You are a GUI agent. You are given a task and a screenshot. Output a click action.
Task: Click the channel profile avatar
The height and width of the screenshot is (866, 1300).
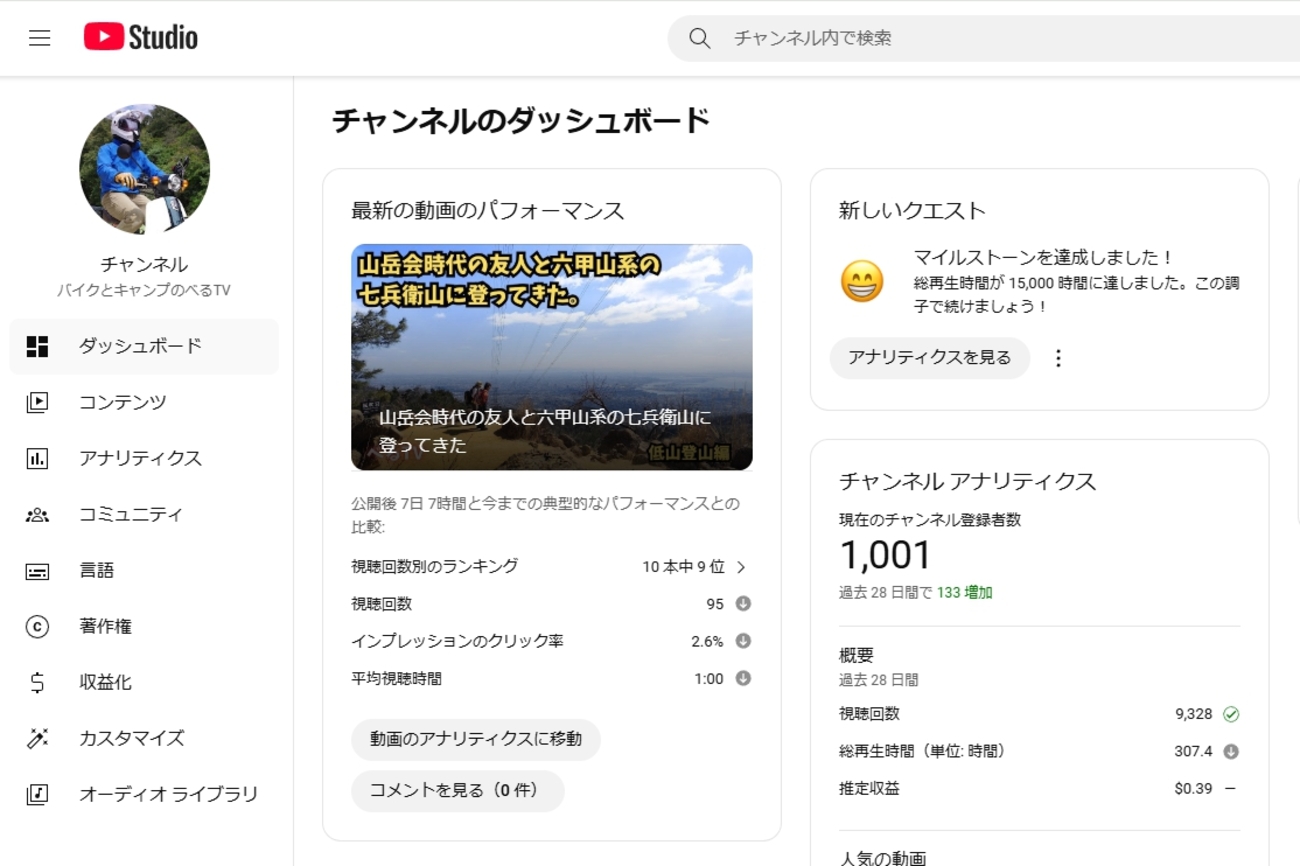(x=144, y=169)
